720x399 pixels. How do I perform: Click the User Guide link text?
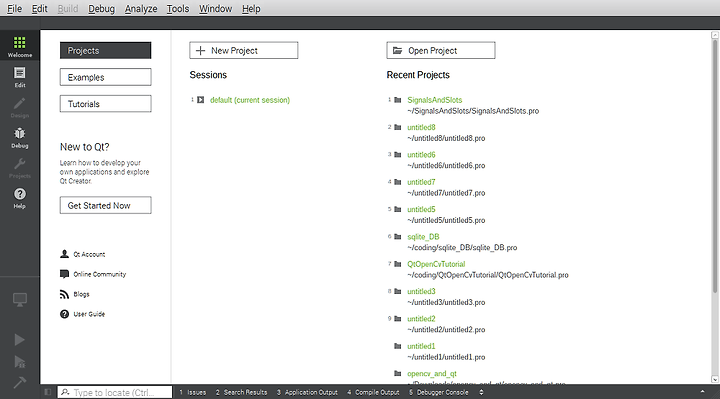point(89,314)
